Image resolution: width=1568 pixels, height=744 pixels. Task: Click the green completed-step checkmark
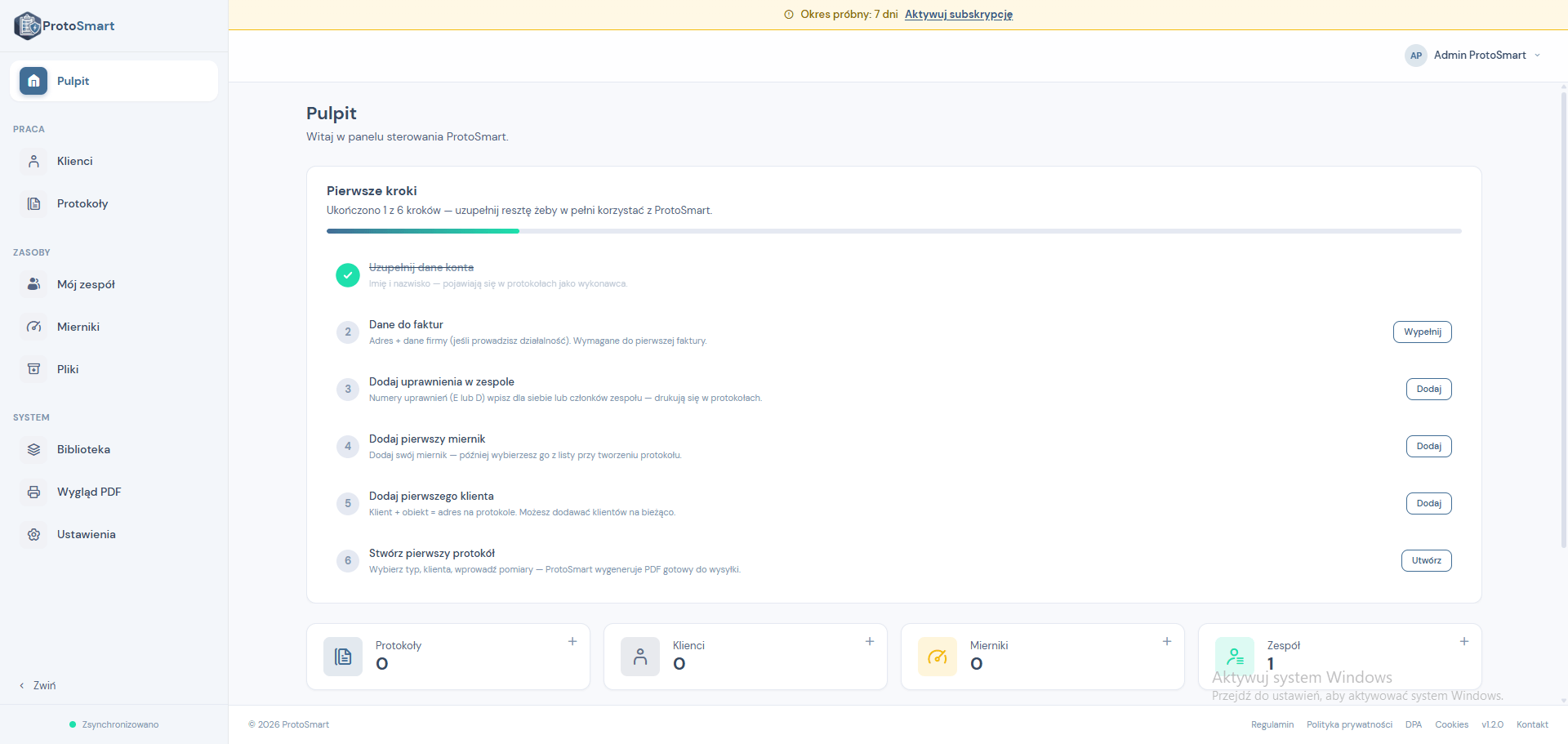348,275
